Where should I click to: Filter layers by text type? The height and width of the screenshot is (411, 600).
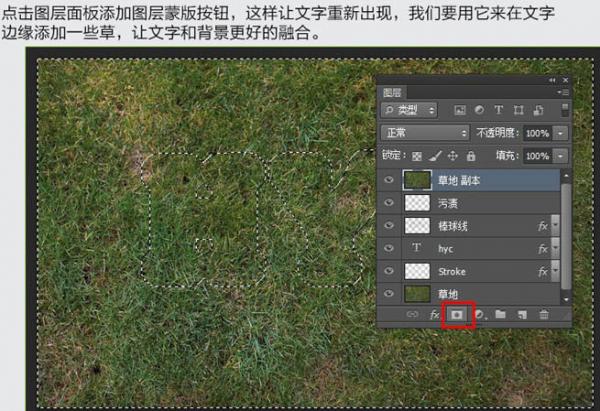coord(501,109)
